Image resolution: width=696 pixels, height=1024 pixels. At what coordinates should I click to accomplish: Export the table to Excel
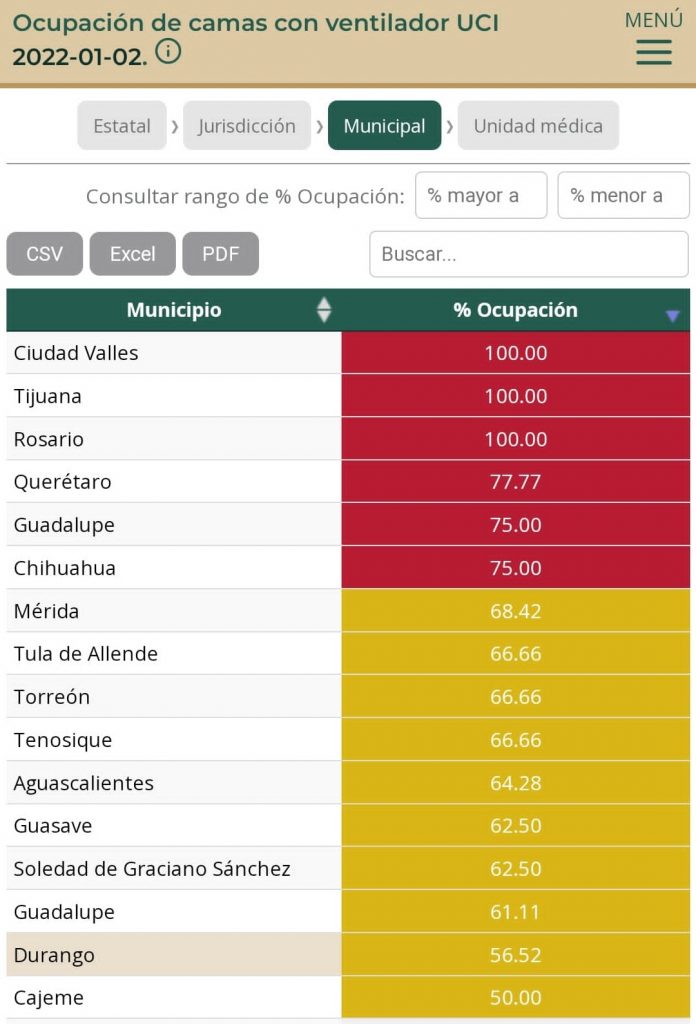pos(132,253)
